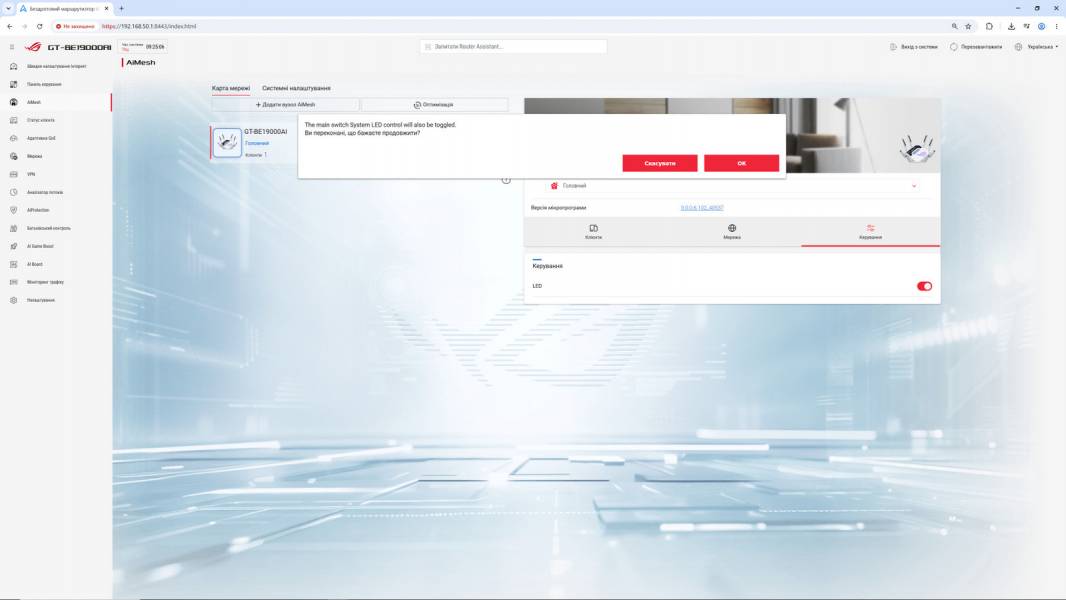Click the browser zoom magnifier icon
This screenshot has width=1066, height=600.
pos(955,27)
